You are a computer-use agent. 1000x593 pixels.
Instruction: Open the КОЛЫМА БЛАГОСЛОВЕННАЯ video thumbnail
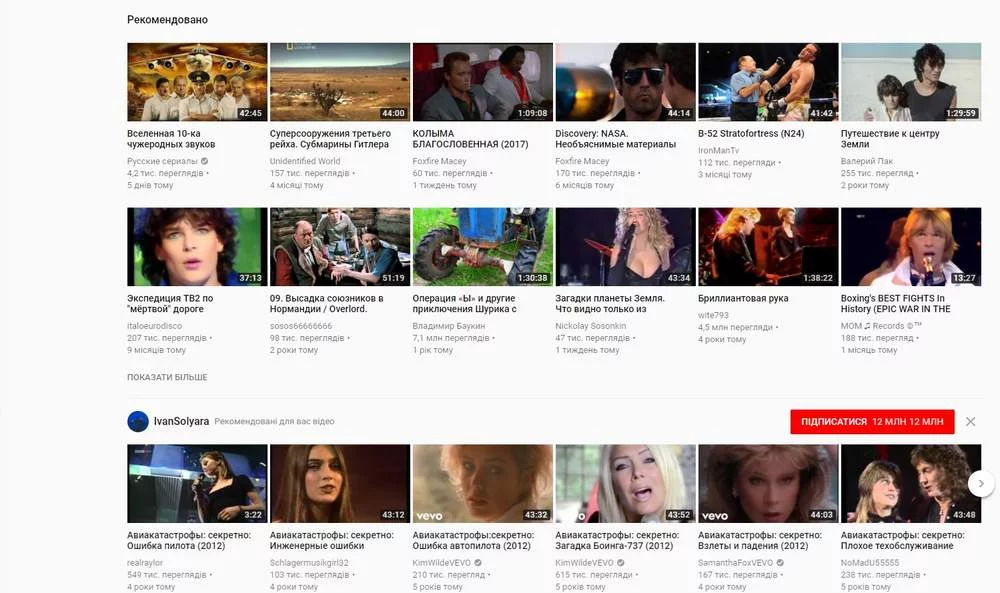(483, 82)
